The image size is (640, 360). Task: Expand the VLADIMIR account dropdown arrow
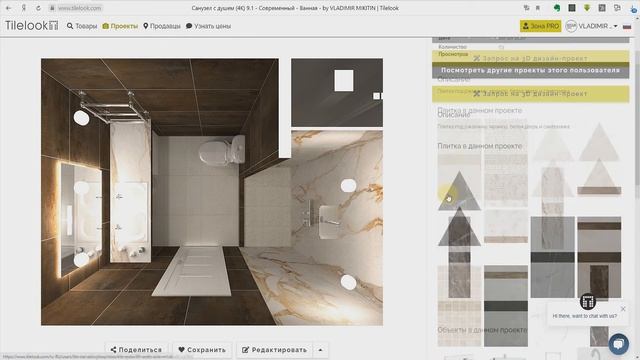pos(615,26)
